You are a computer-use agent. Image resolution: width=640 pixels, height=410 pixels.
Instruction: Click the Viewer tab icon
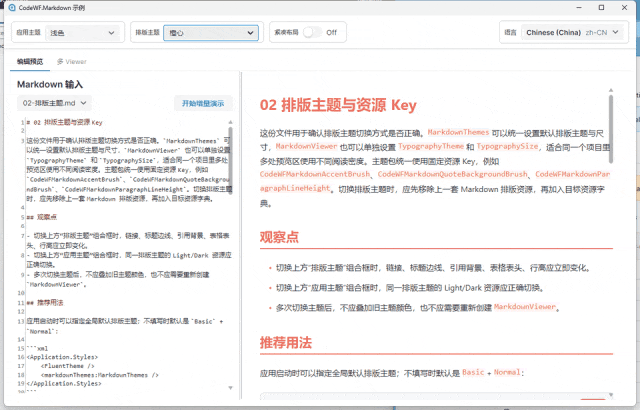[x=60, y=62]
